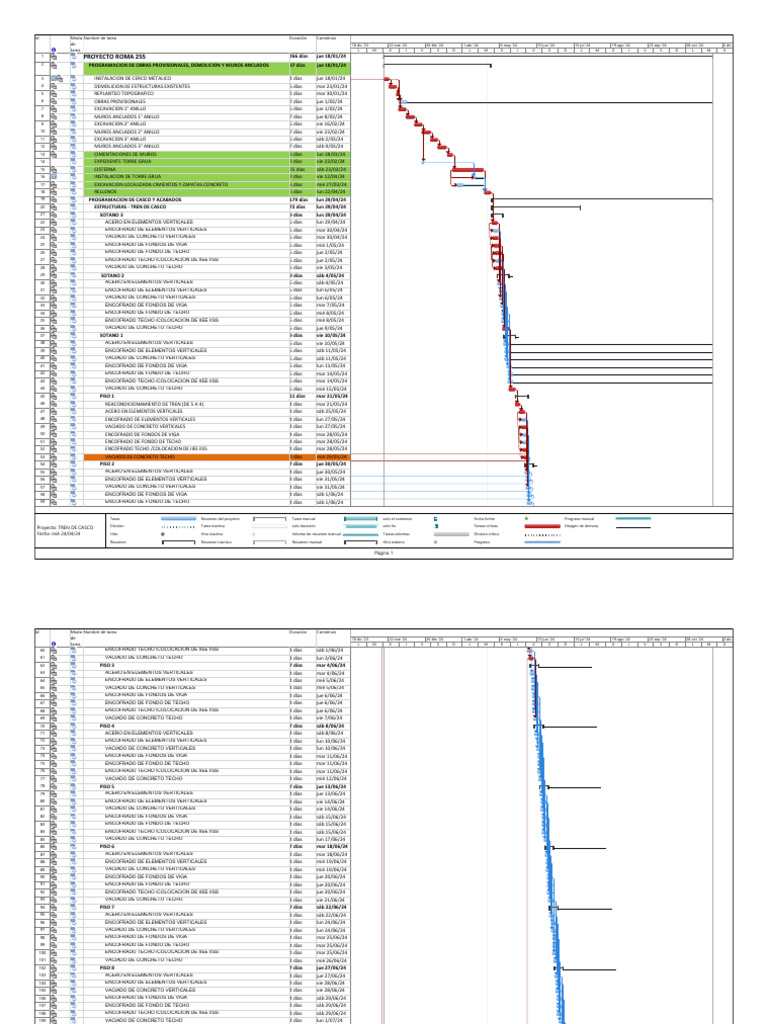Click the 'Página 1' footer label
This screenshot has height=1024, width=768.
[x=383, y=553]
